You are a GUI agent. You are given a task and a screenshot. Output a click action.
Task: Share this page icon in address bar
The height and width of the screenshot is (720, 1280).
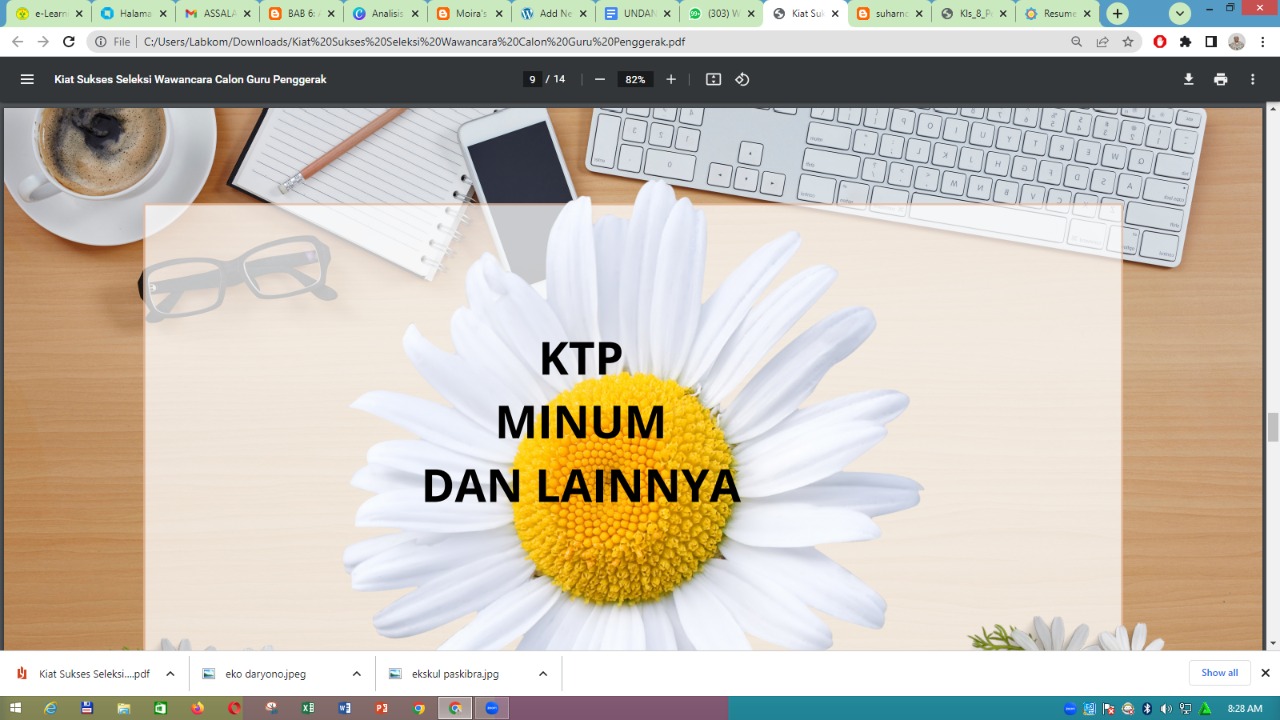[1102, 42]
